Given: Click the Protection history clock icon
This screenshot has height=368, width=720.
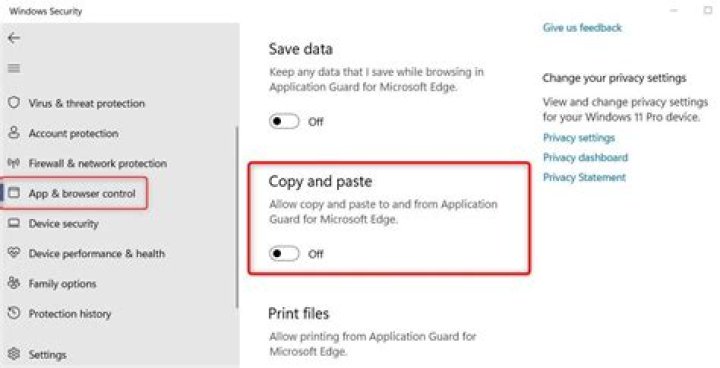Looking at the screenshot, I should coord(14,313).
